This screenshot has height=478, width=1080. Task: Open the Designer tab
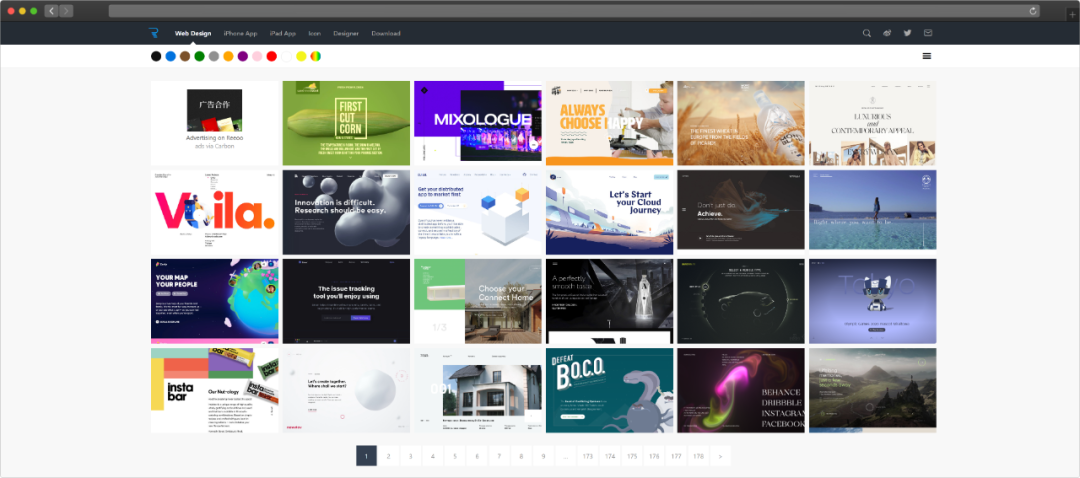346,33
